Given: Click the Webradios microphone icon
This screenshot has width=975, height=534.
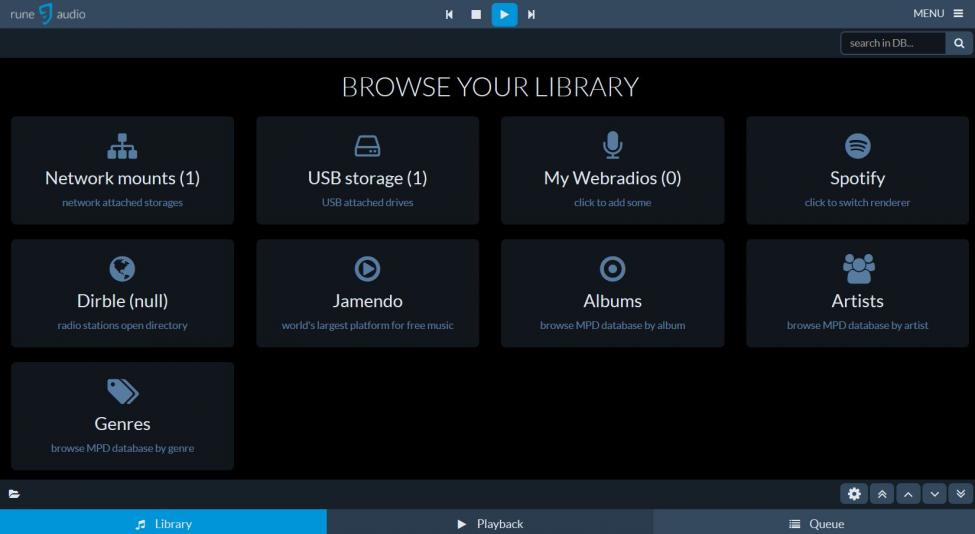Looking at the screenshot, I should click(612, 145).
